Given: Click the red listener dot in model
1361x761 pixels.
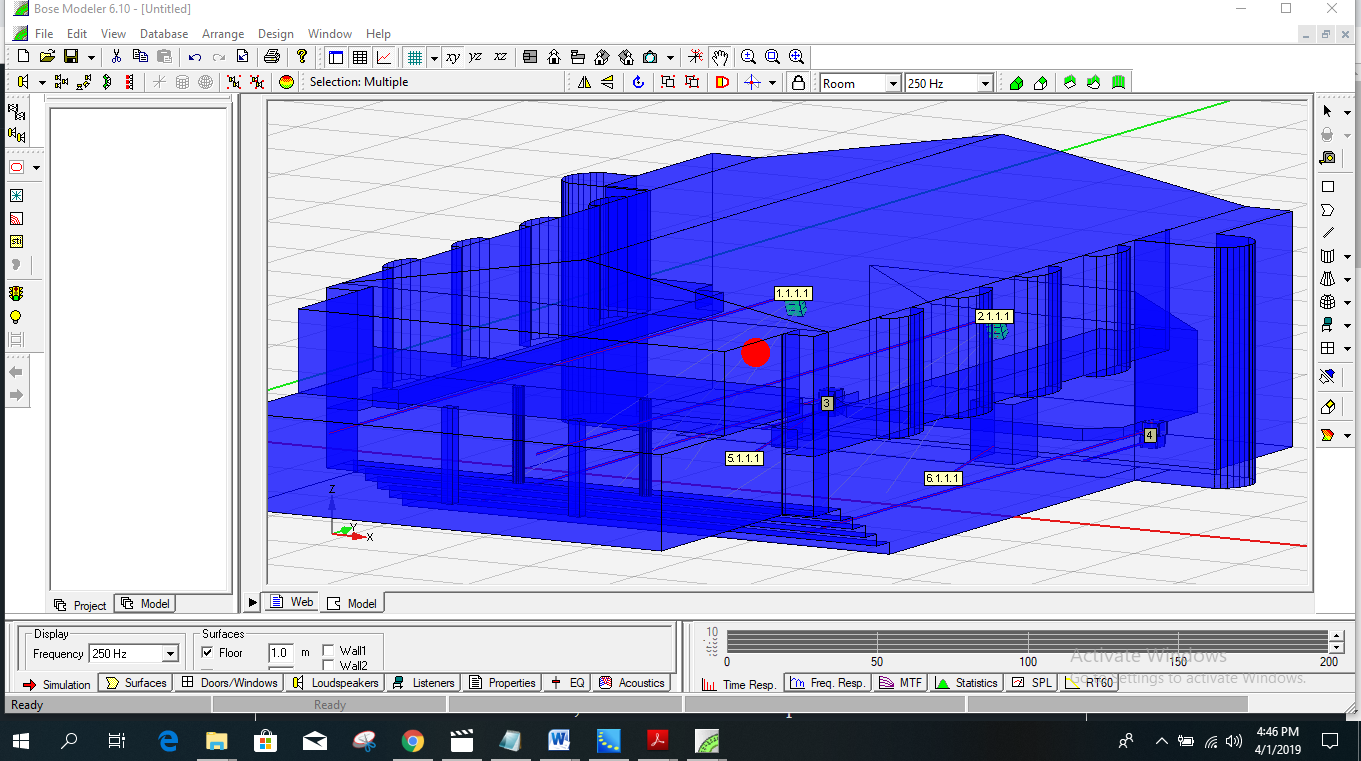Looking at the screenshot, I should [x=755, y=352].
